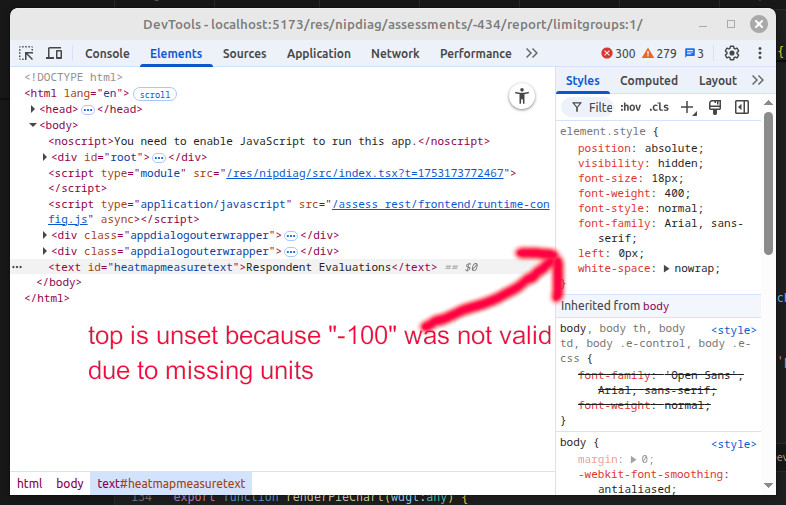The image size is (786, 505).
Task: Collapse the body element node
Action: (x=33, y=125)
